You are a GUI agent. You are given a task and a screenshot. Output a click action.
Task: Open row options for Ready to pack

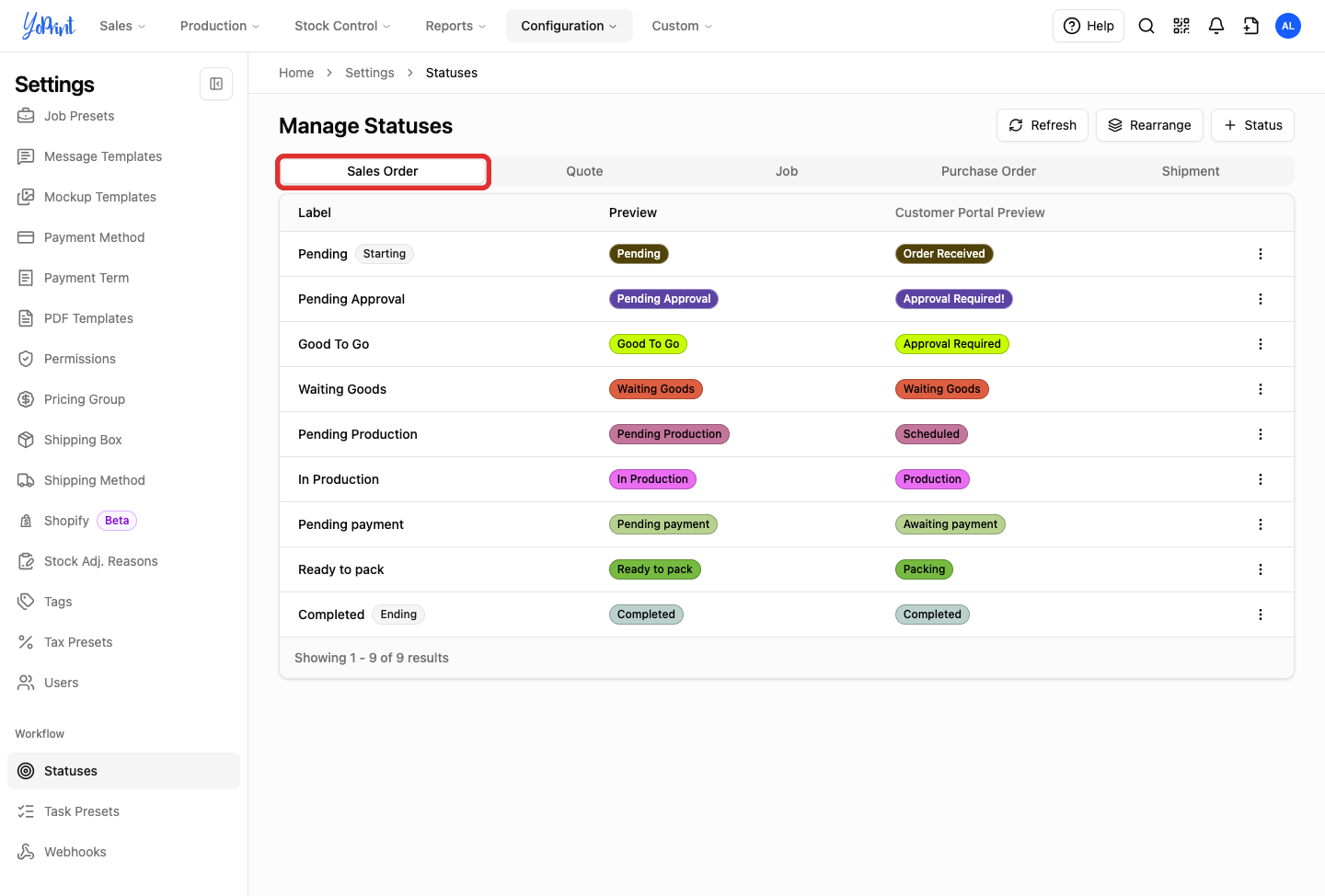pyautogui.click(x=1261, y=569)
